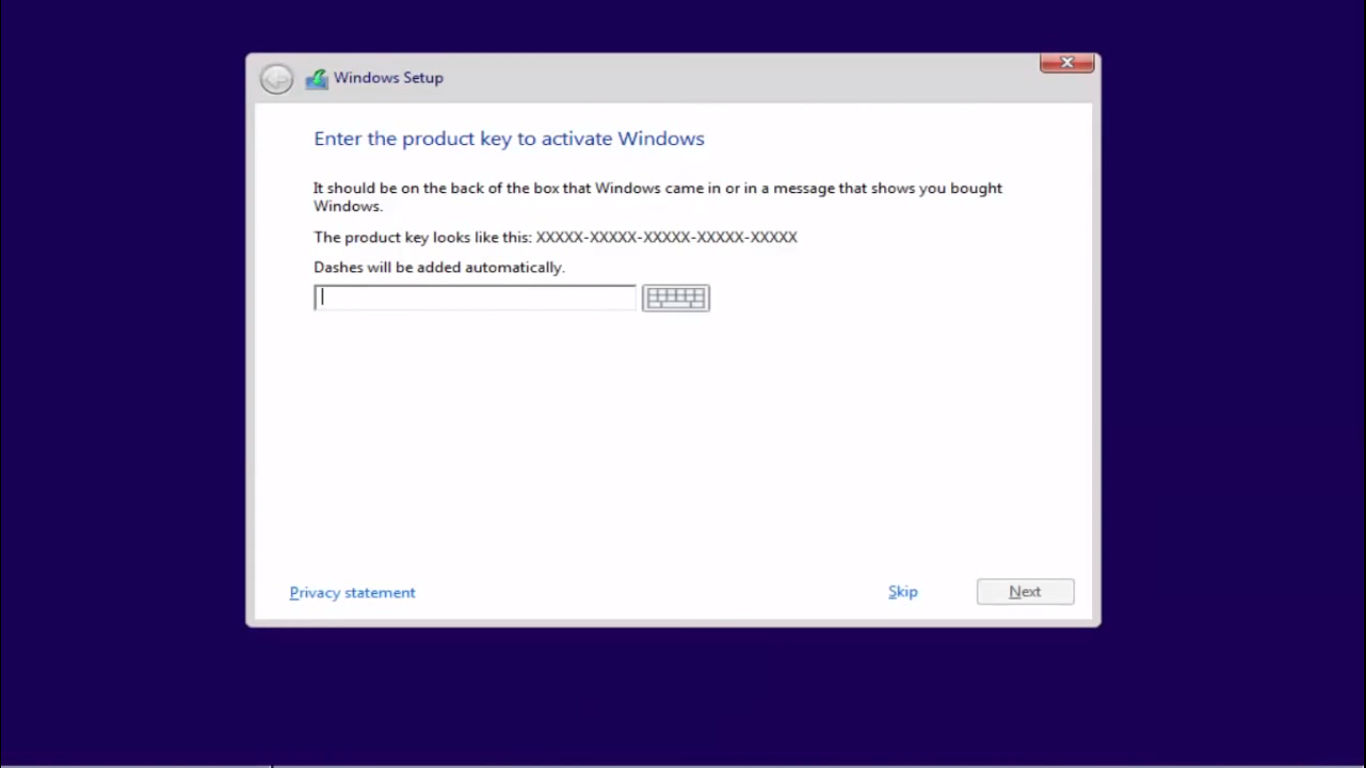The height and width of the screenshot is (768, 1366).
Task: Click the back arrow button
Action: [276, 79]
